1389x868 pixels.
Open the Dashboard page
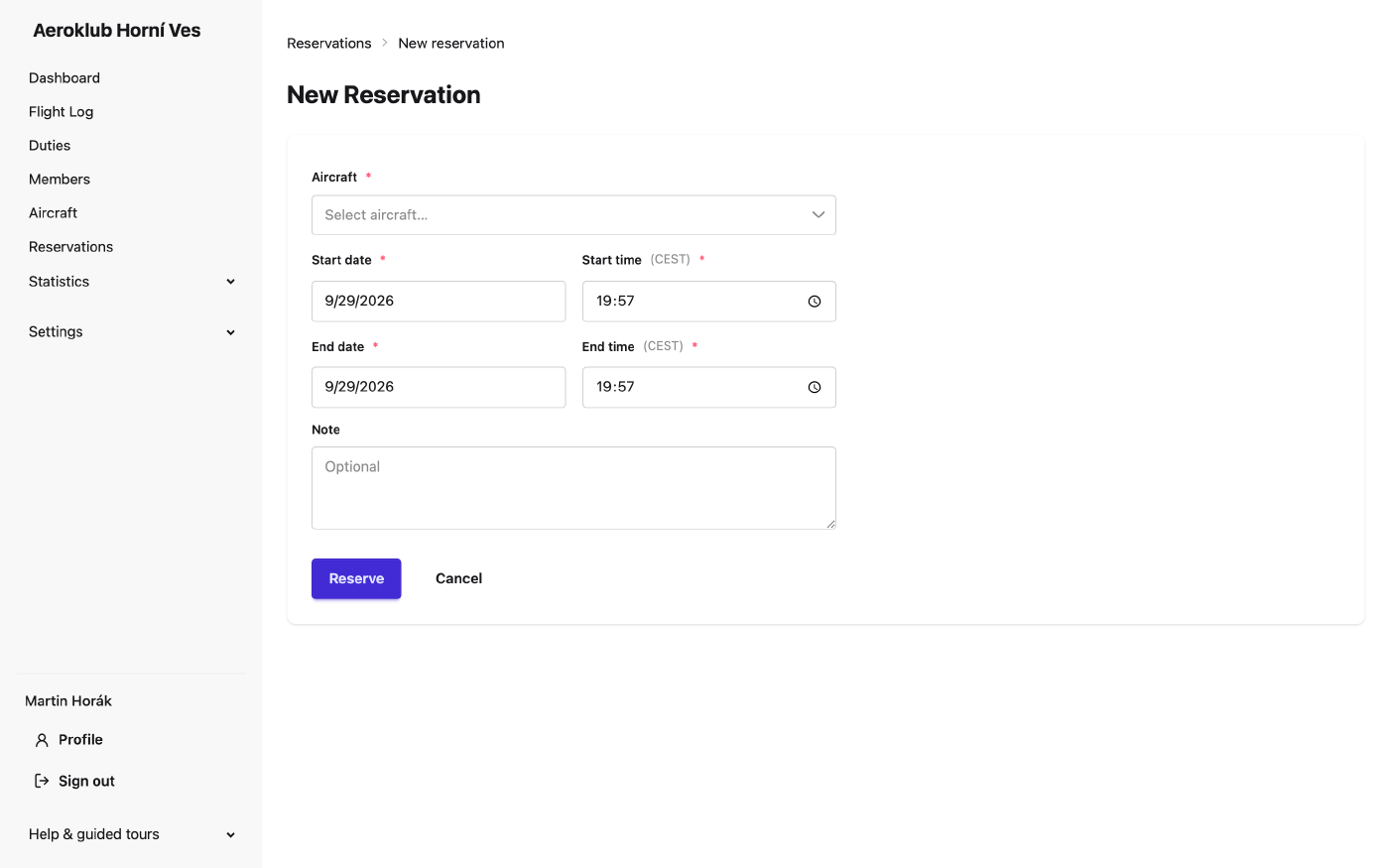64,78
